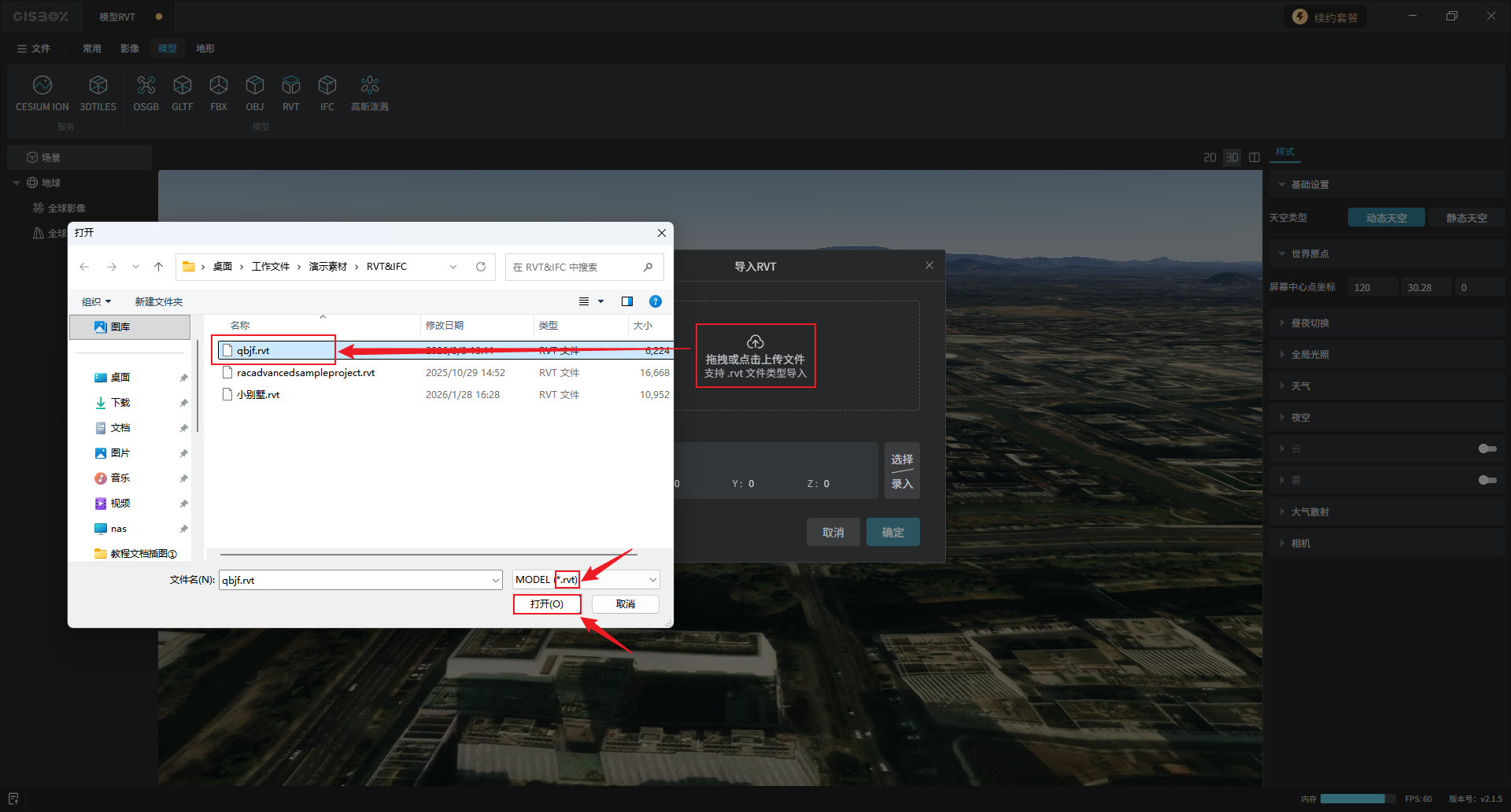Switch to the 地形 terrain tab
The height and width of the screenshot is (812, 1511).
(x=205, y=49)
